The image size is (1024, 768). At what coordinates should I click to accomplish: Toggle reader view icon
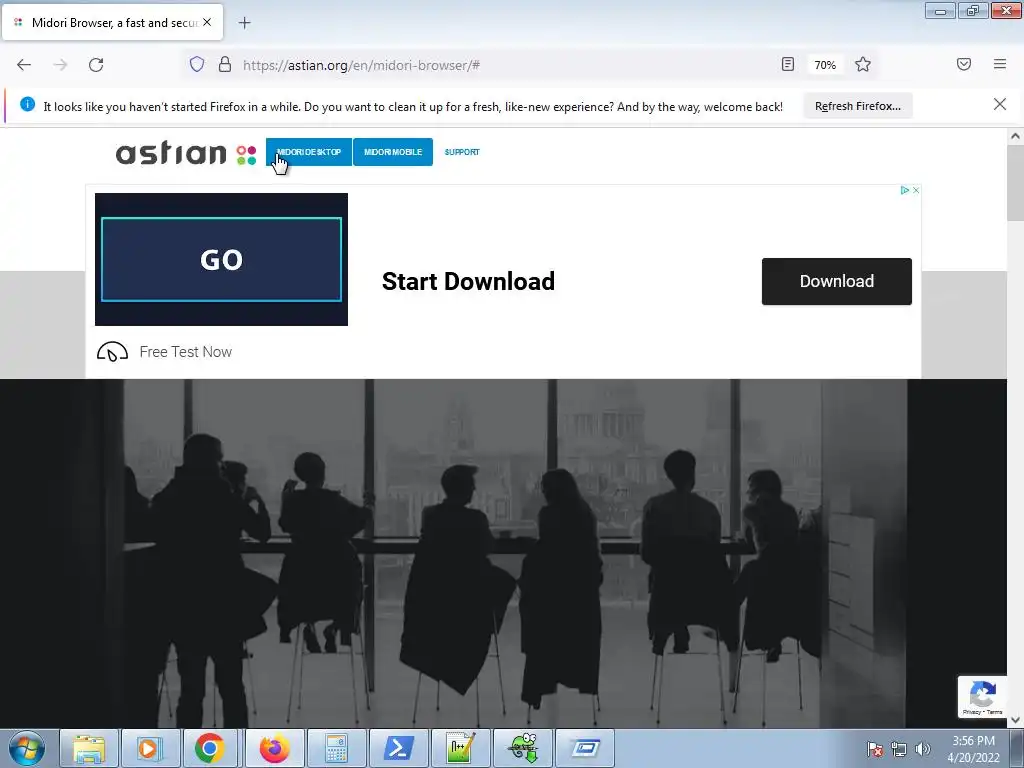click(x=788, y=64)
